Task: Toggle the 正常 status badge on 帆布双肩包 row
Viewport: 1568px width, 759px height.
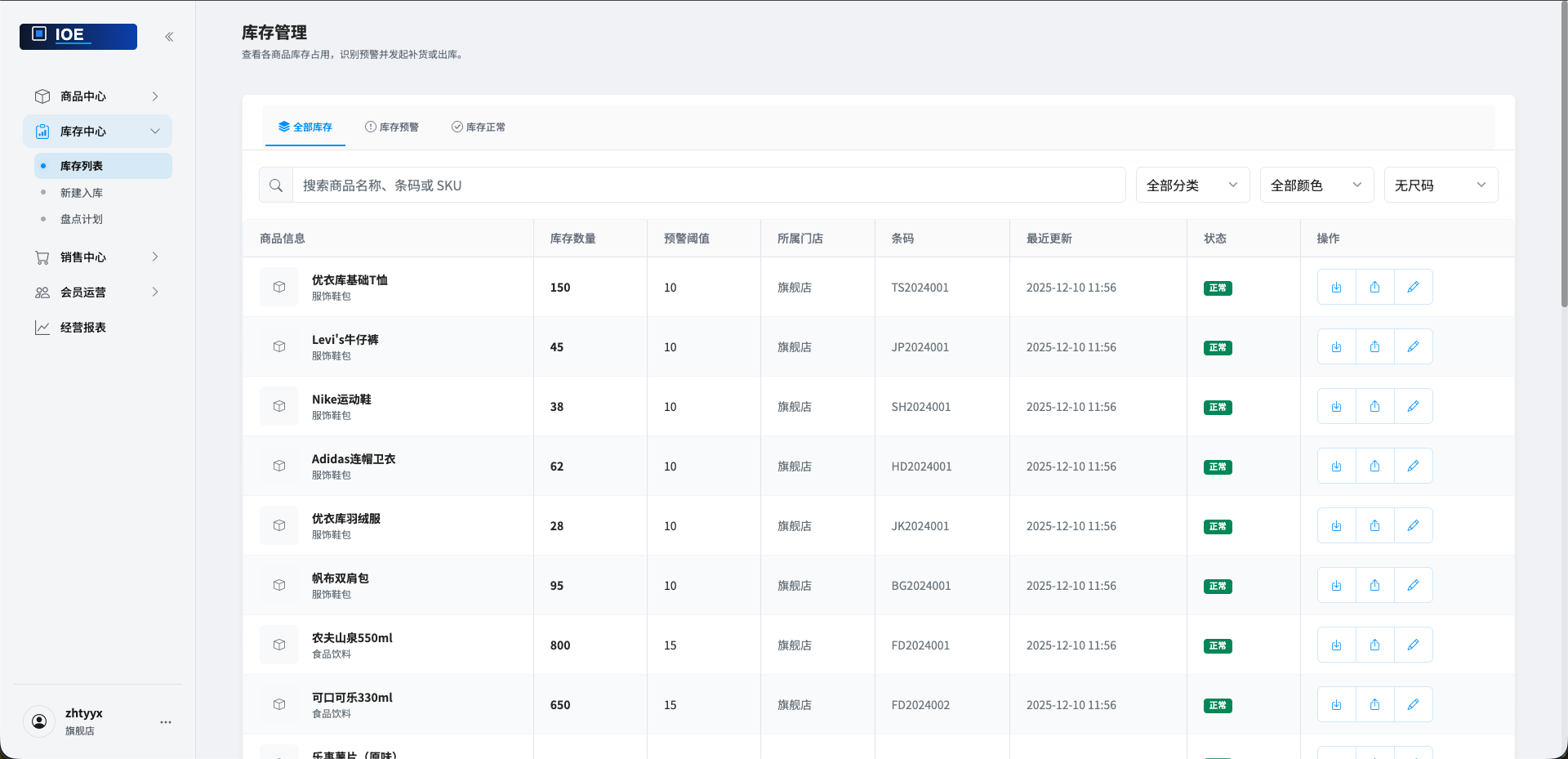Action: [1216, 586]
